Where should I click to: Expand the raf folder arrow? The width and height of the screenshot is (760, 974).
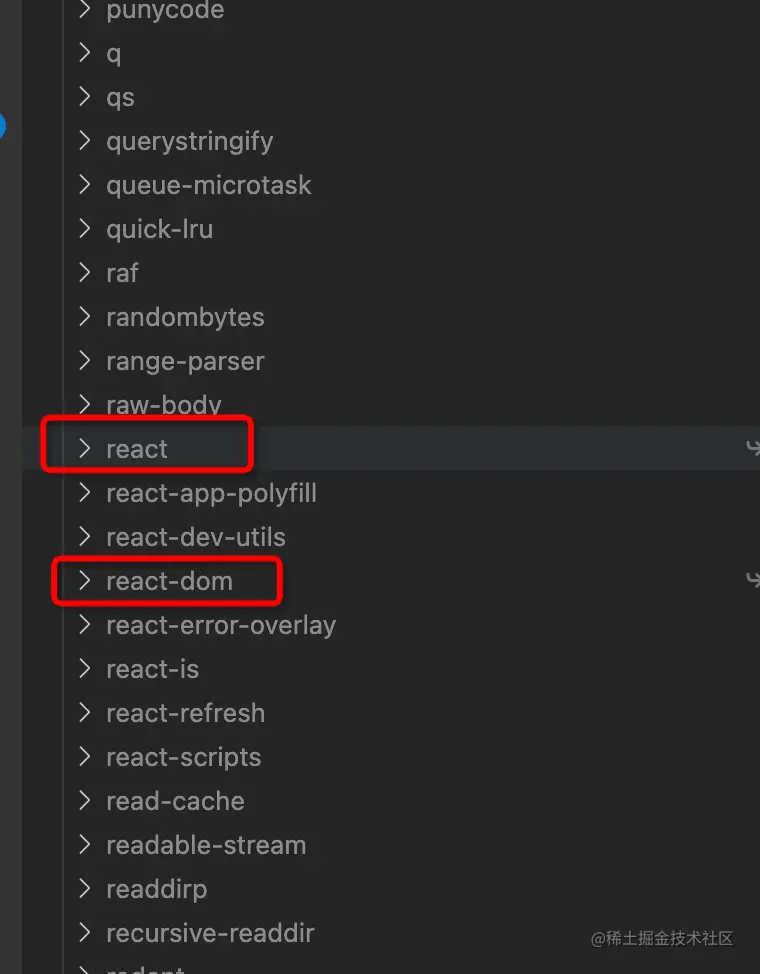pos(85,273)
